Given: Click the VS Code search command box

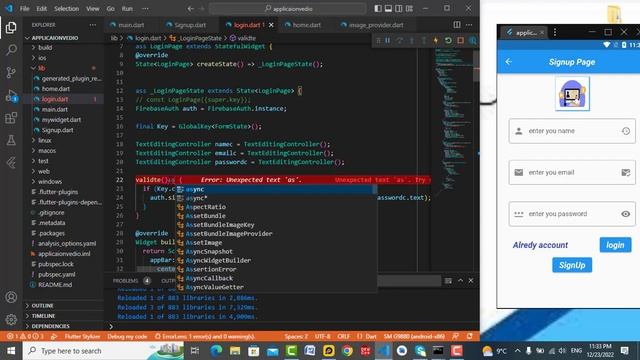Looking at the screenshot, I should 288,9.
